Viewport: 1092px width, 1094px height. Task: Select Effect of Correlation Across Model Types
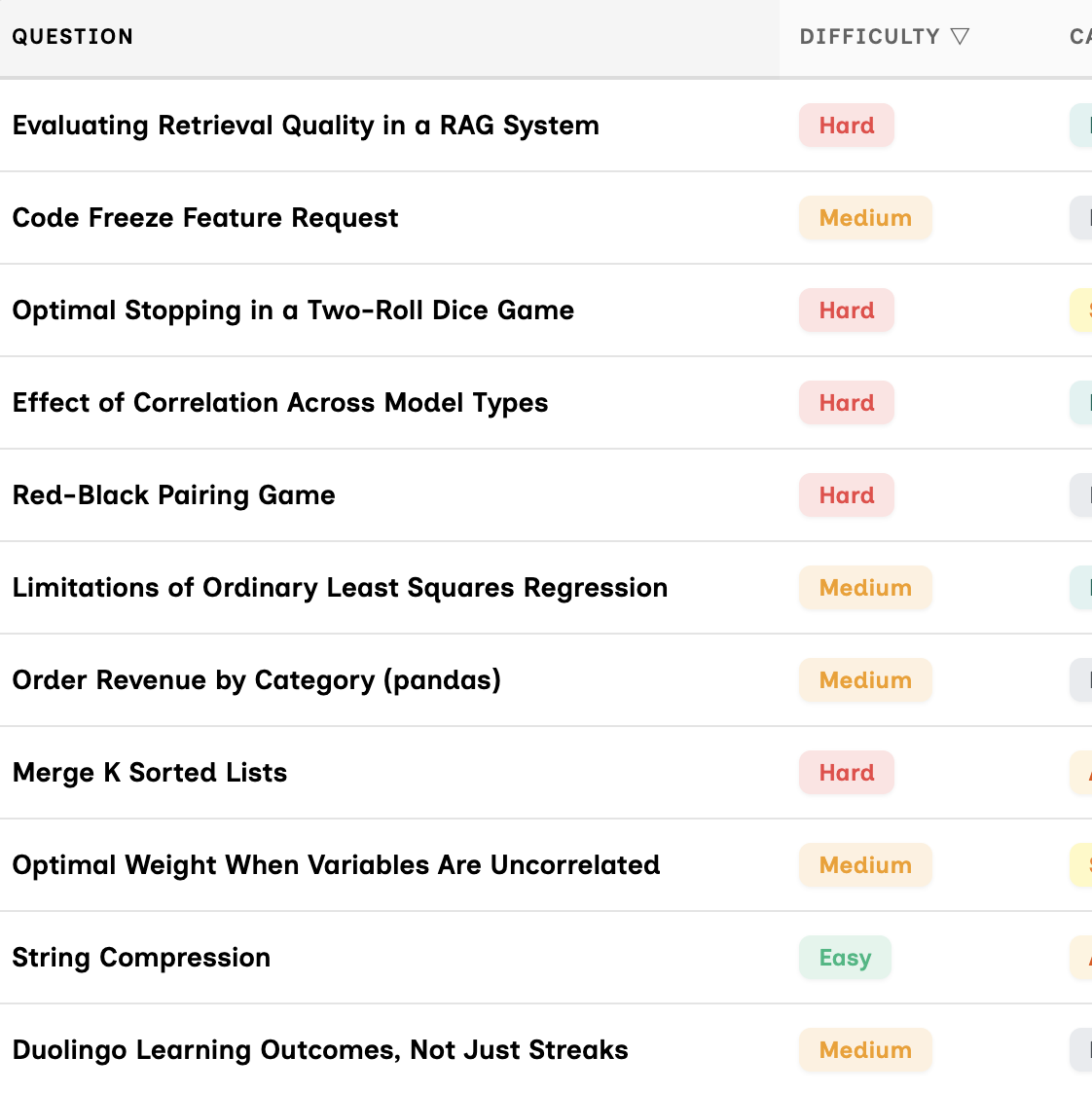pyautogui.click(x=280, y=403)
